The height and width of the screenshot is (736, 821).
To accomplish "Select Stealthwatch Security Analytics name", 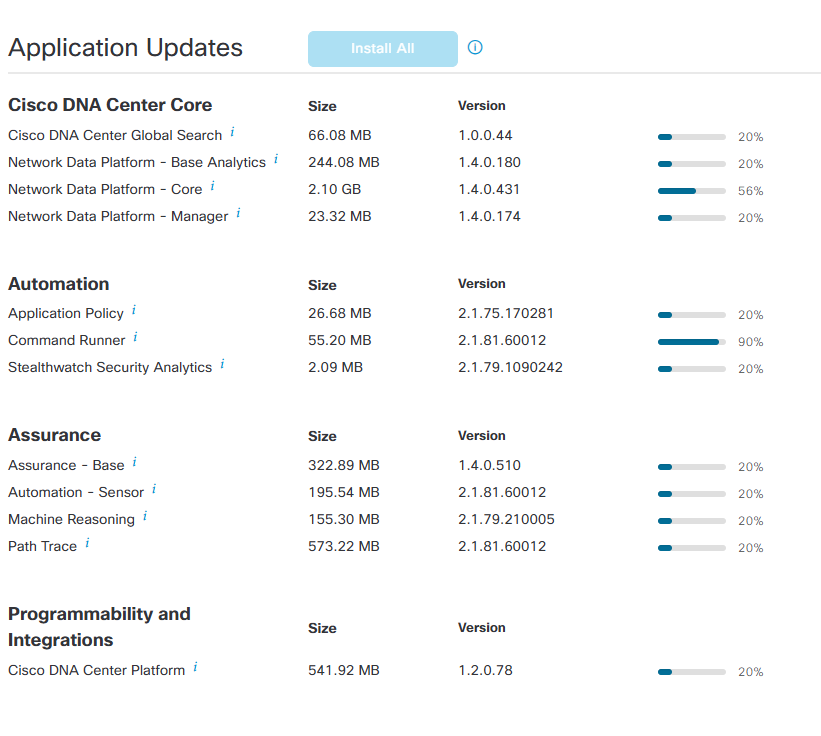I will [110, 367].
